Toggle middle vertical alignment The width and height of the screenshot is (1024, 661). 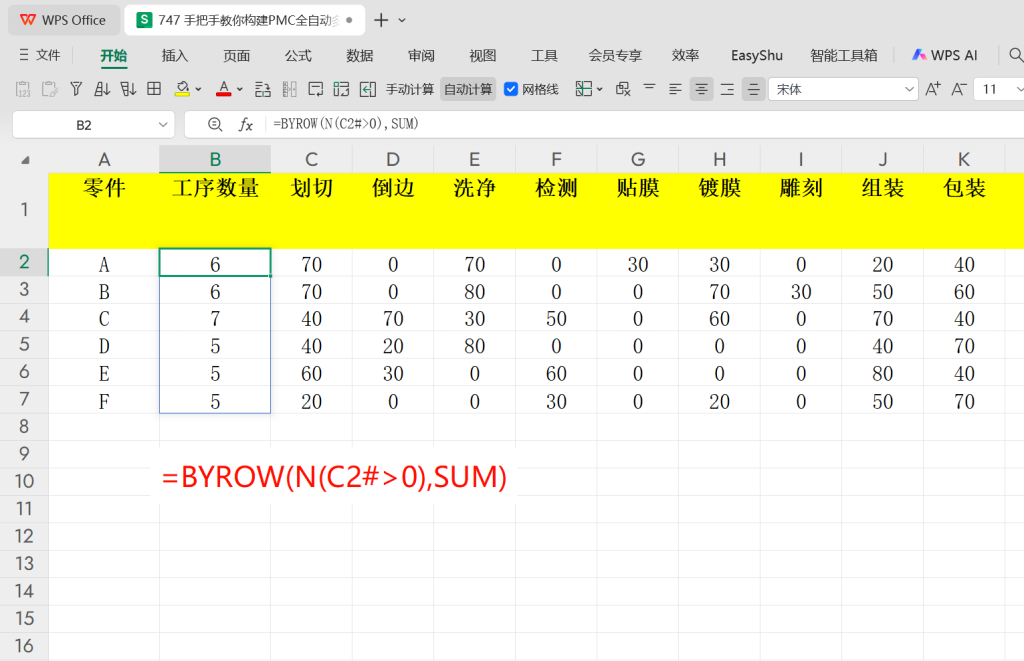click(753, 89)
